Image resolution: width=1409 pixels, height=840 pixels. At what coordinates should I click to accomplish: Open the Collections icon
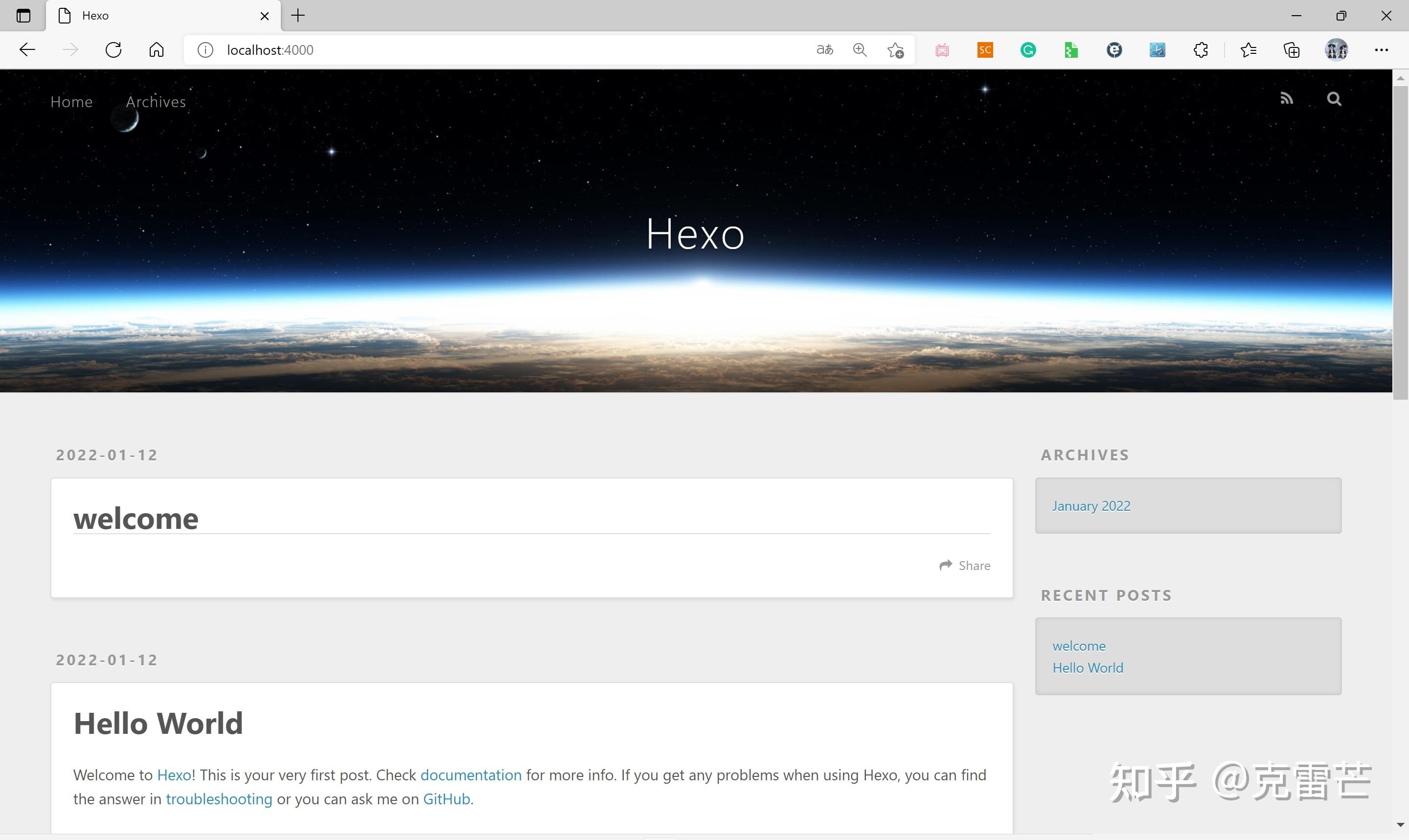pos(1291,50)
